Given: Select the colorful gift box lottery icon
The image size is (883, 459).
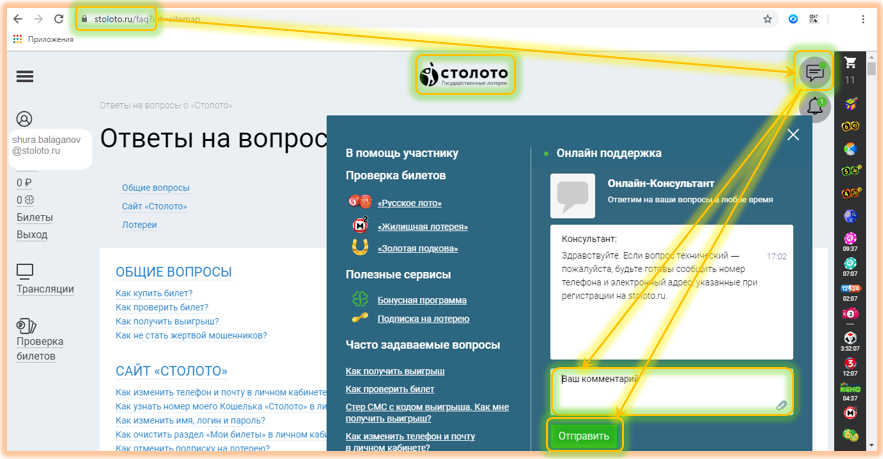Looking at the screenshot, I should [850, 104].
